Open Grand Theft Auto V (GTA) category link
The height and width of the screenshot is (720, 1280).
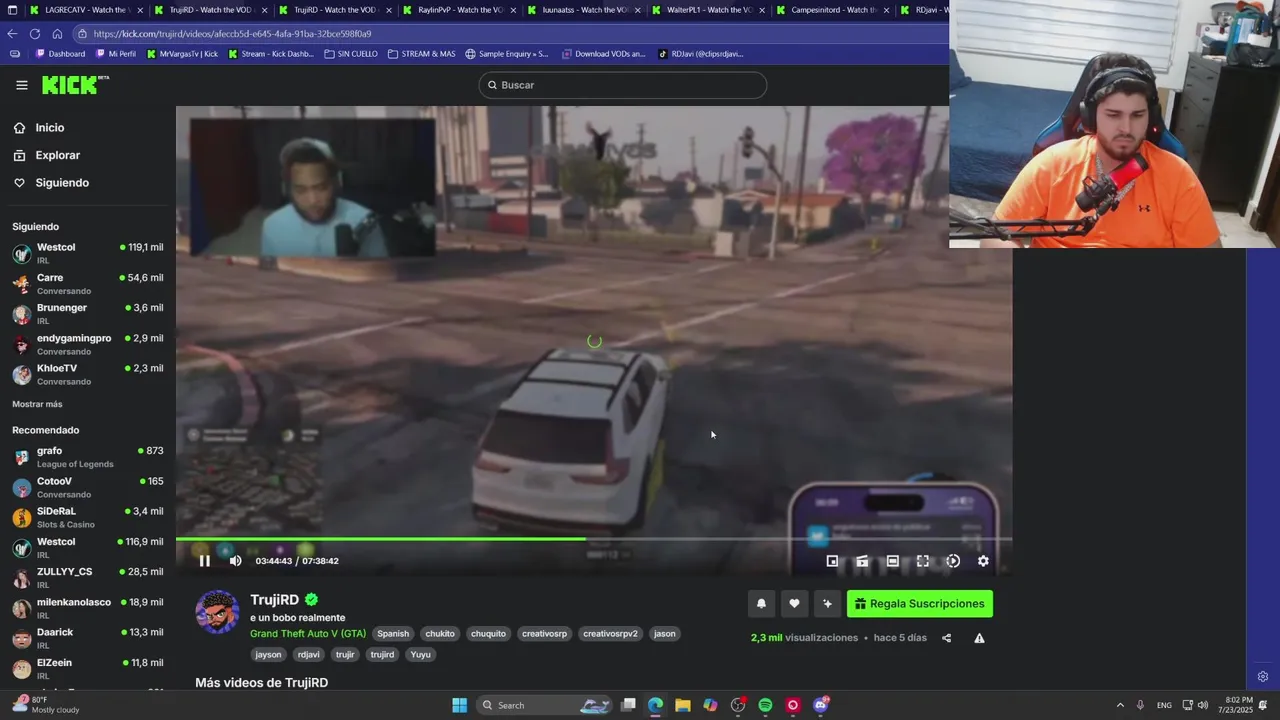308,634
